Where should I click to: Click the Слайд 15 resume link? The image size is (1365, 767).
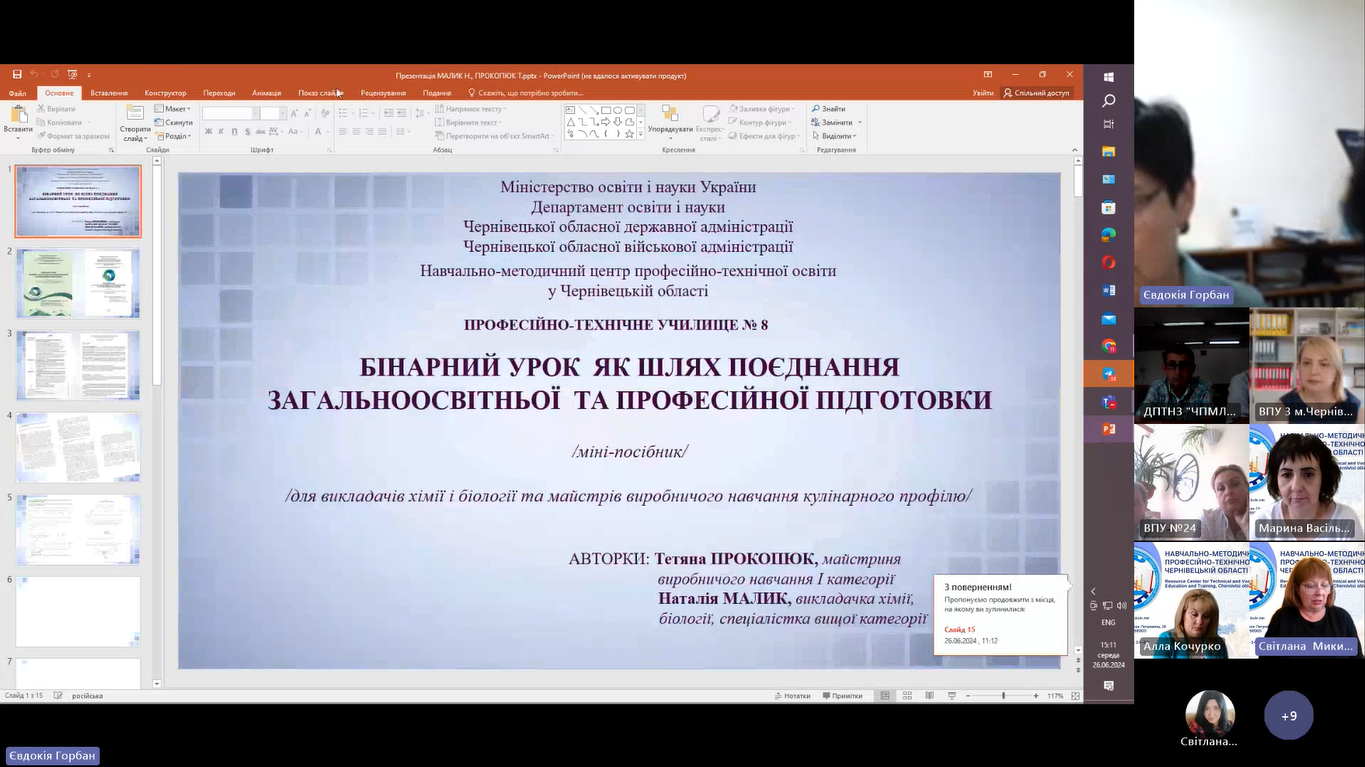point(959,629)
